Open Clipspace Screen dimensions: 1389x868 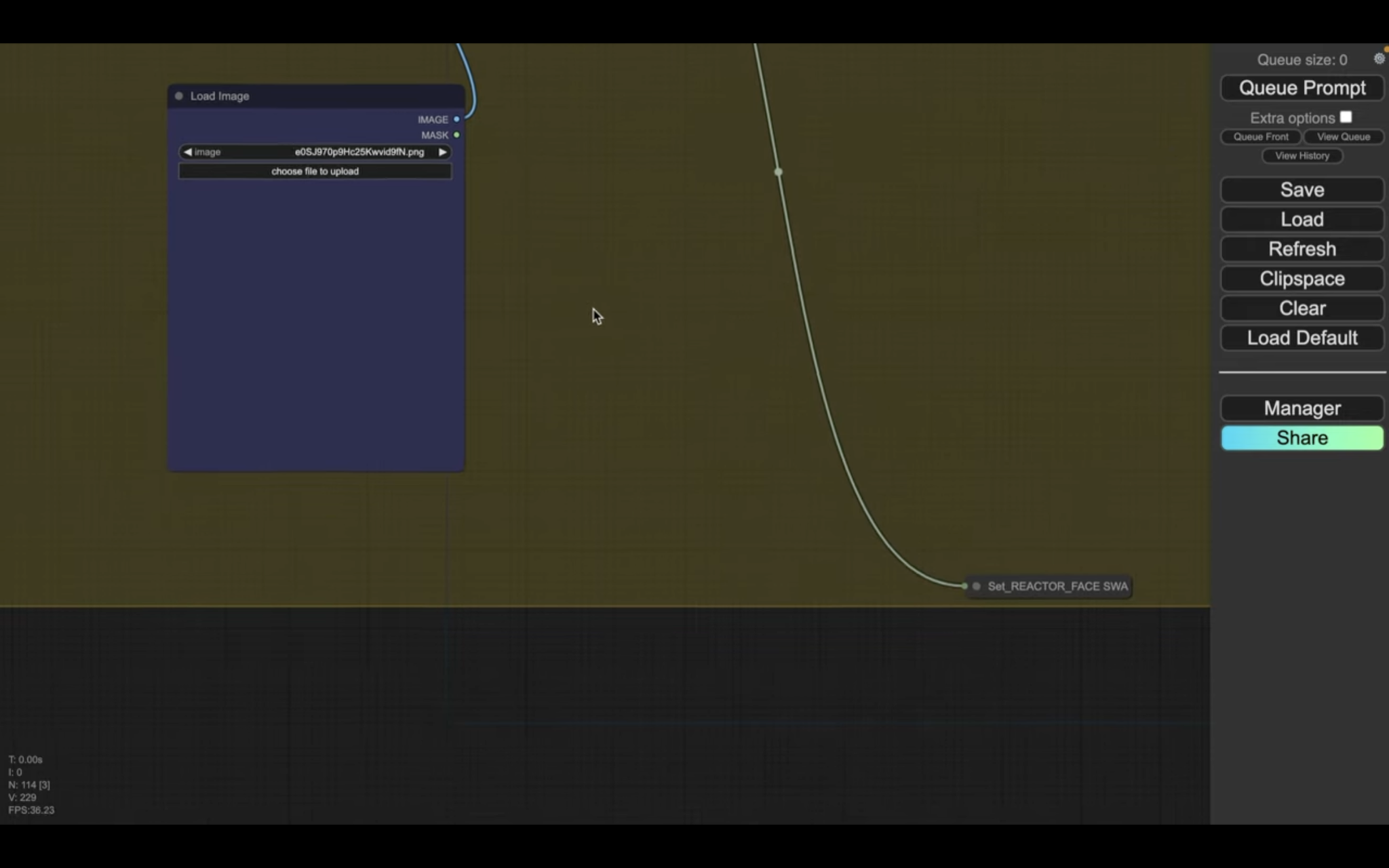coord(1302,279)
